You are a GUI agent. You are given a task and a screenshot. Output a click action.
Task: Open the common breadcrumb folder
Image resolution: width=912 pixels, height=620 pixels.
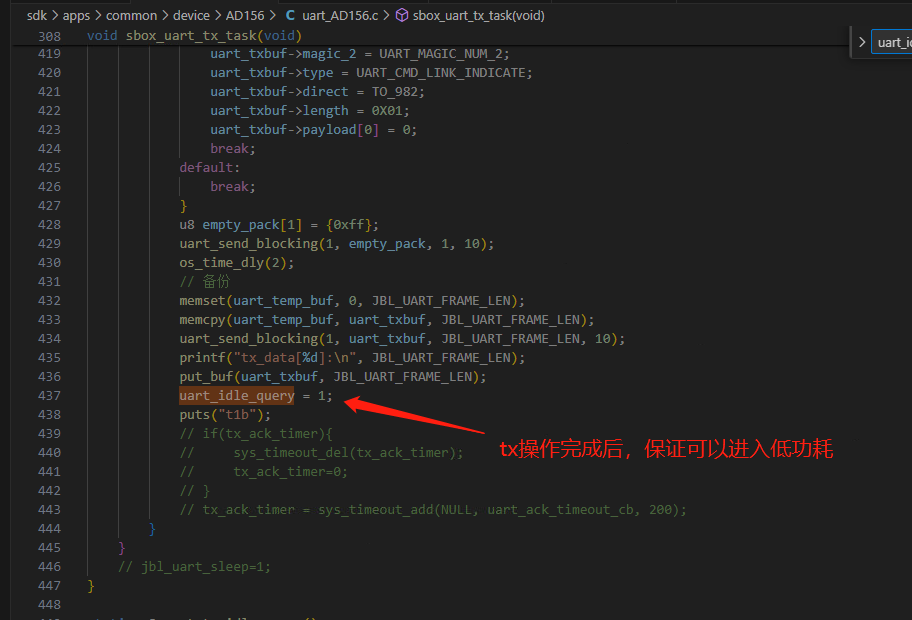pos(131,15)
